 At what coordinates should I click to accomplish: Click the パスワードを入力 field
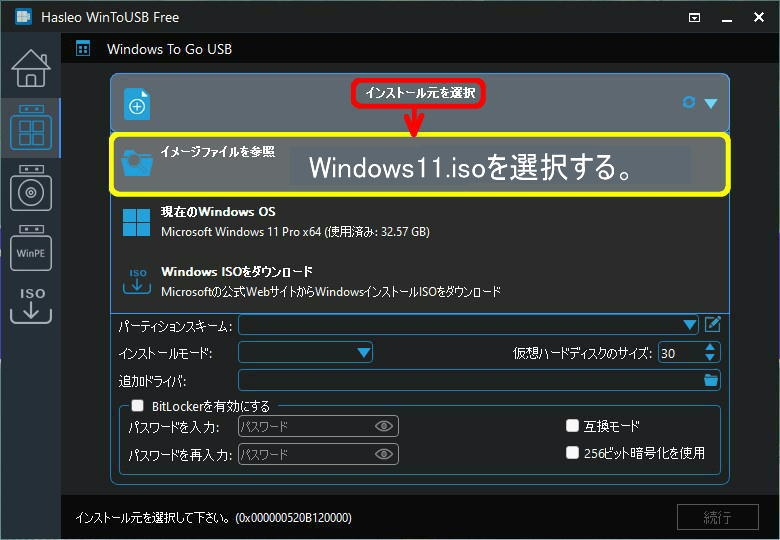coord(318,426)
